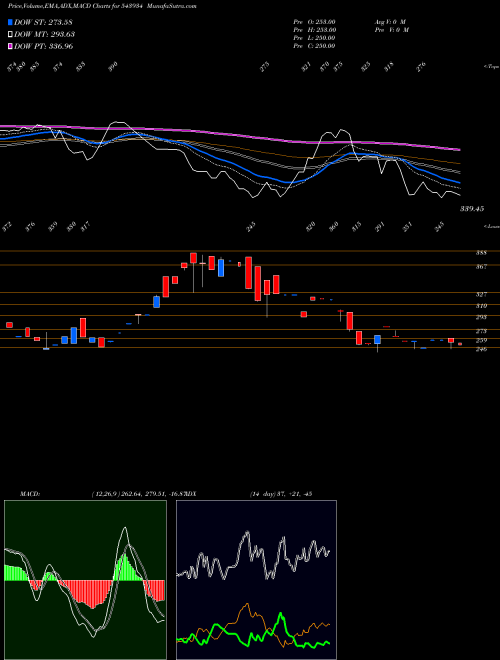This screenshot has height=660, width=500.
Task: Click the 273 price level label
Action: (x=481, y=332)
